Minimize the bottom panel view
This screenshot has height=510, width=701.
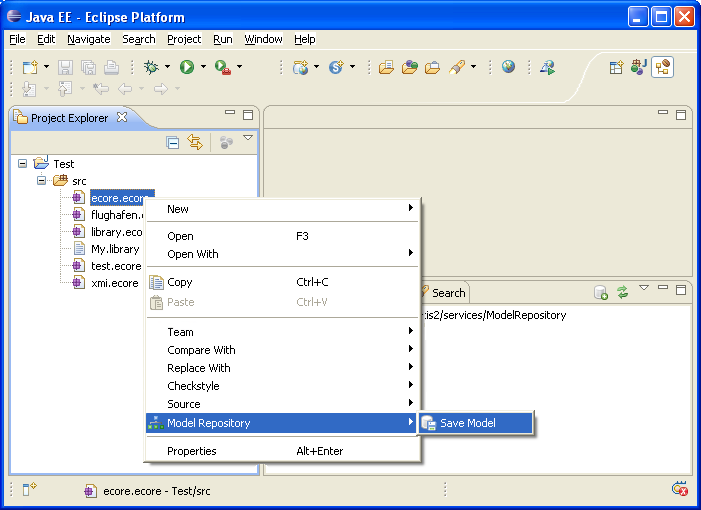pos(663,287)
